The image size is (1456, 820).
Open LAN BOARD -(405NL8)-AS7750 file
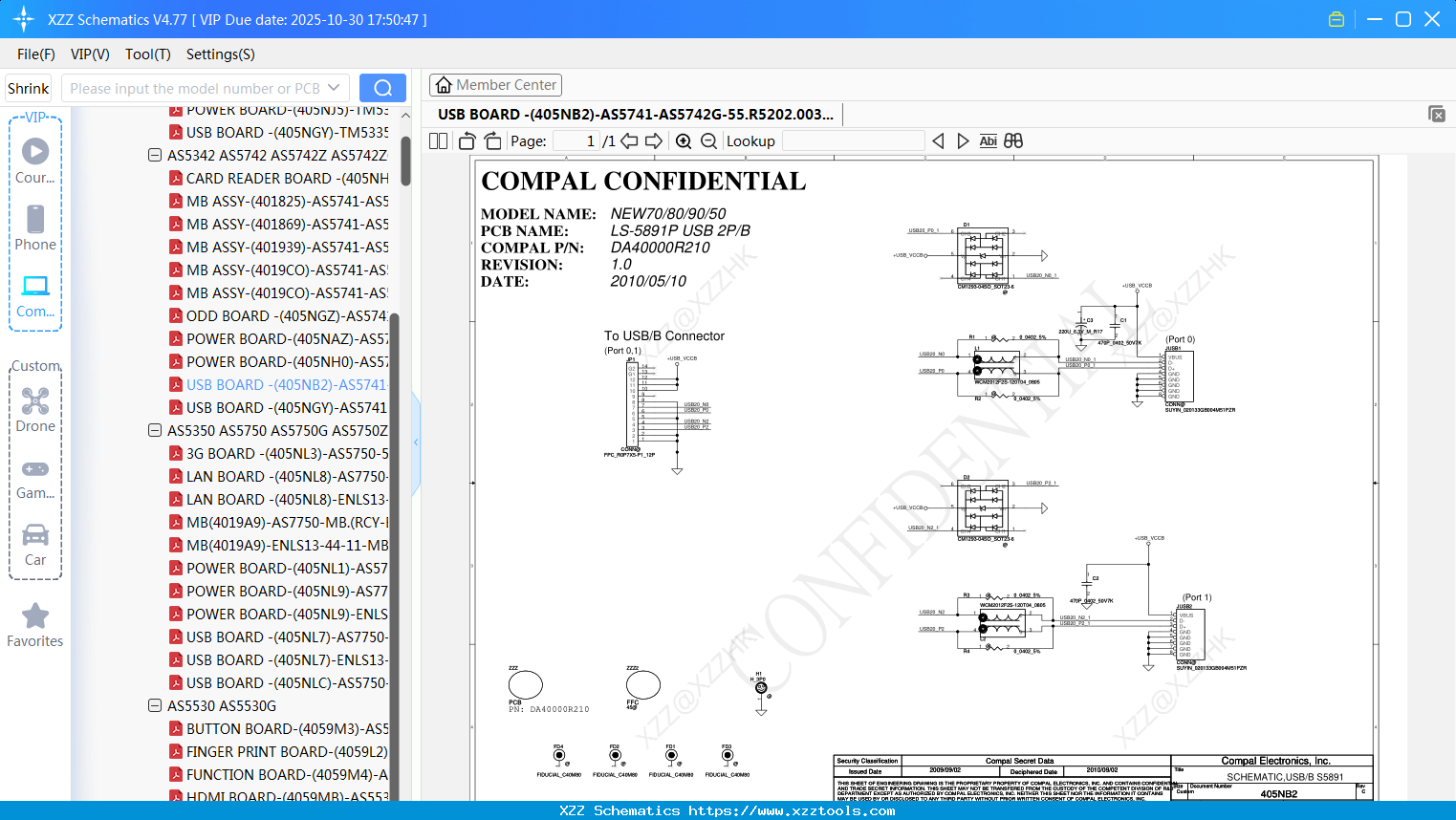click(x=279, y=476)
